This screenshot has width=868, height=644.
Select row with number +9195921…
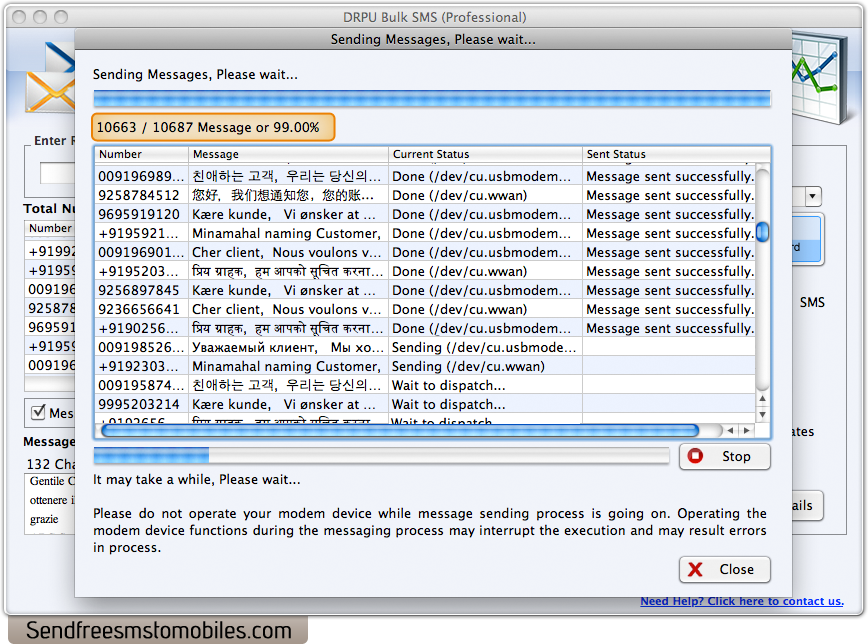pos(425,234)
